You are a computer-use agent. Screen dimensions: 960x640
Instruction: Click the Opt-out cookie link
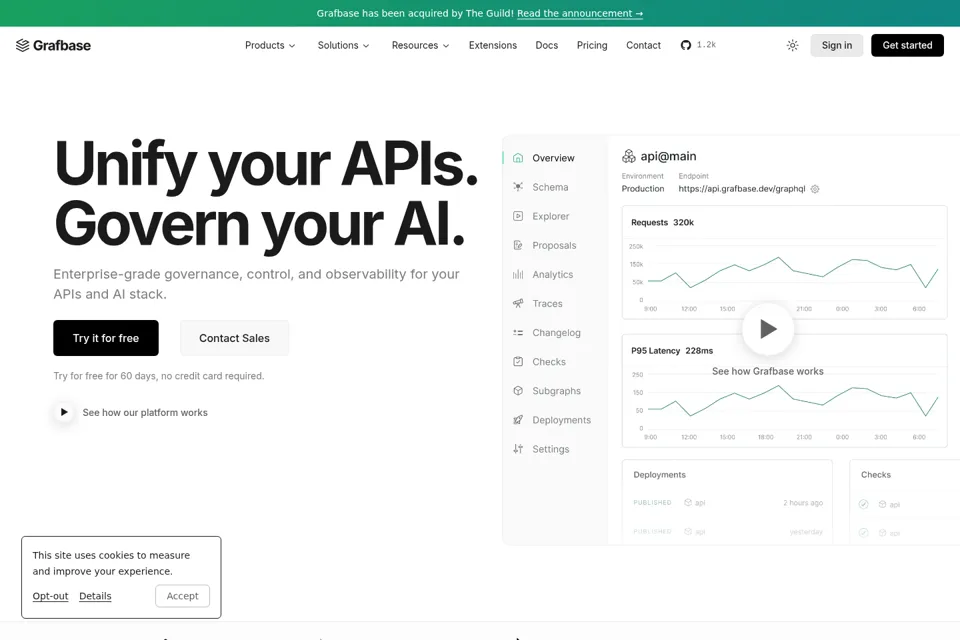point(50,596)
